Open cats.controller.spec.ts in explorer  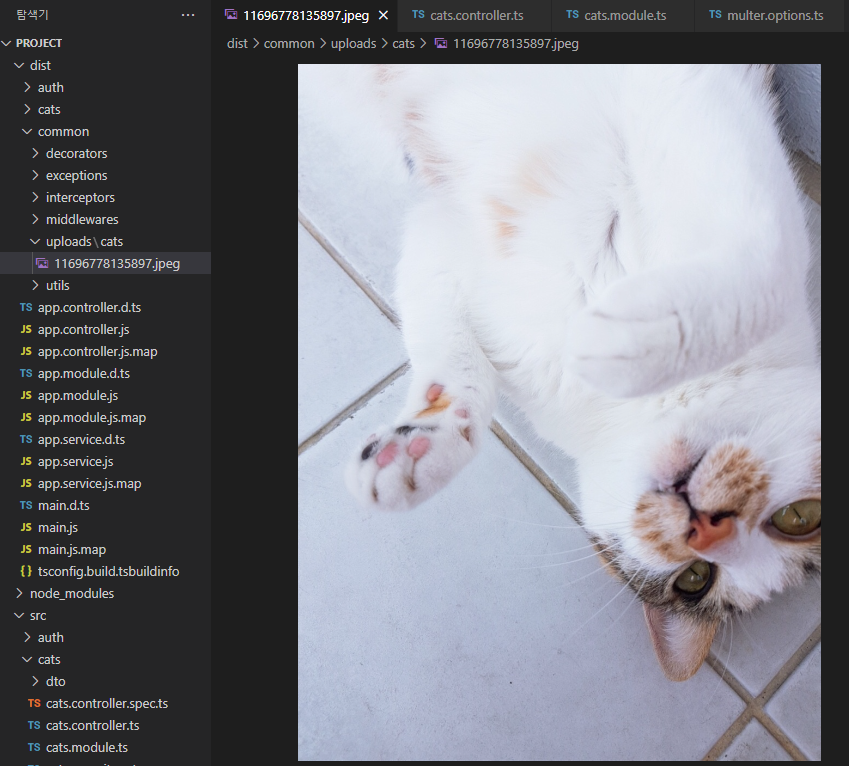point(106,703)
